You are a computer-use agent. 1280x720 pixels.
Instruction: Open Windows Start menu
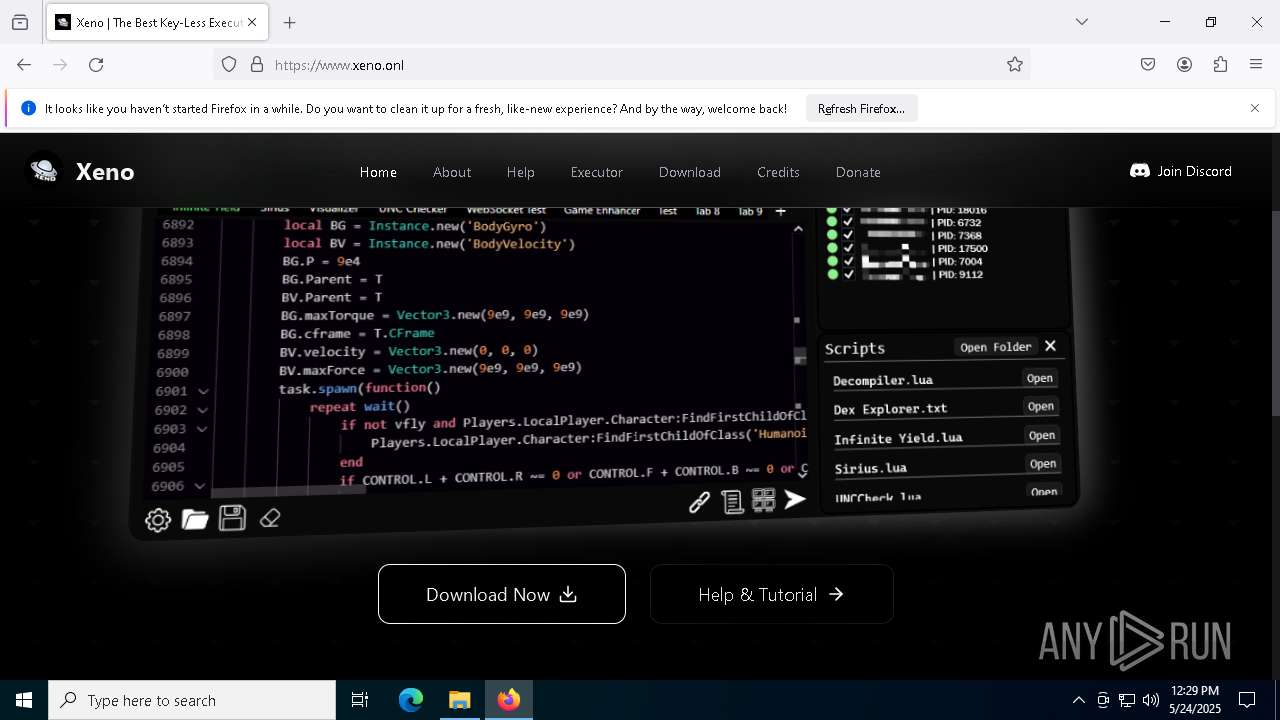pos(24,700)
